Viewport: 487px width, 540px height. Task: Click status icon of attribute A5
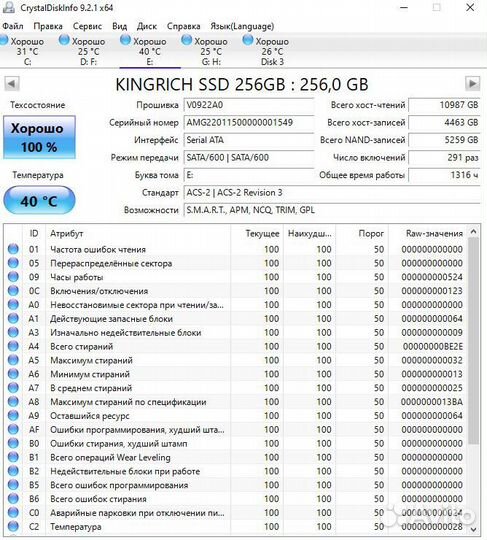13,360
